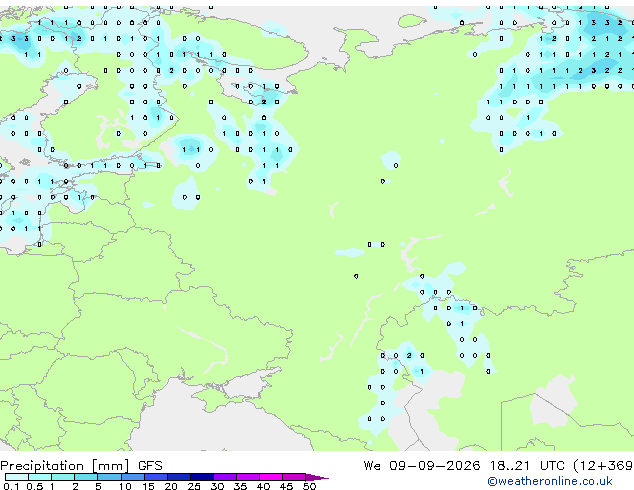
Task: Click the 'We 09-09-2026 18..21 UTC' timestamp
Action: (464, 466)
